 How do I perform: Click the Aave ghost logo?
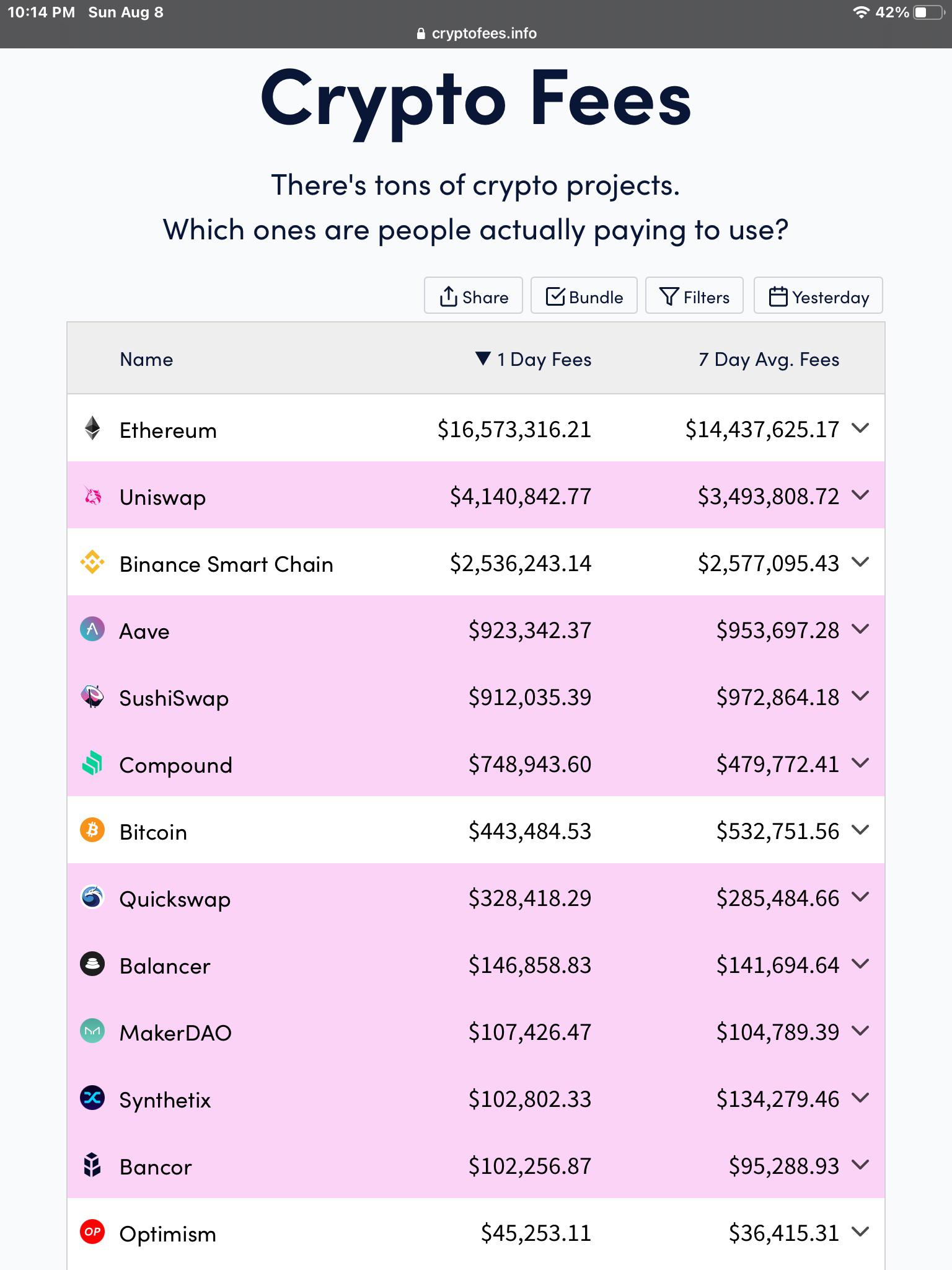pos(92,630)
